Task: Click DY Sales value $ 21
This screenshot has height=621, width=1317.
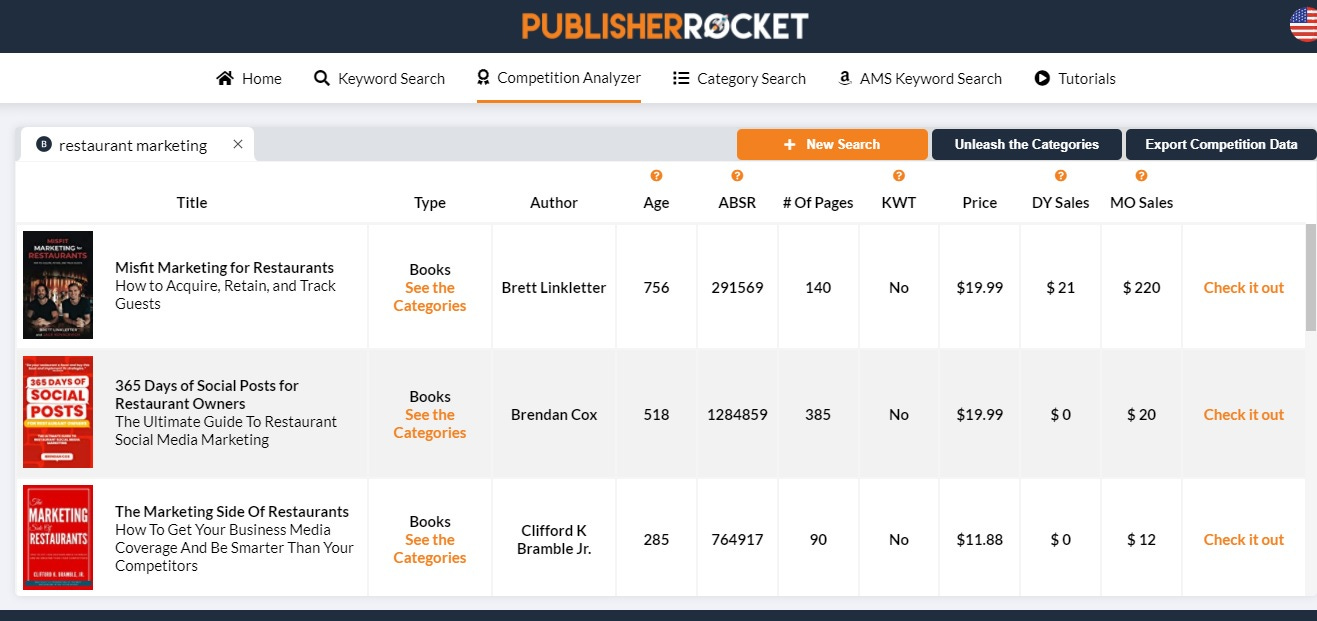Action: (1061, 287)
